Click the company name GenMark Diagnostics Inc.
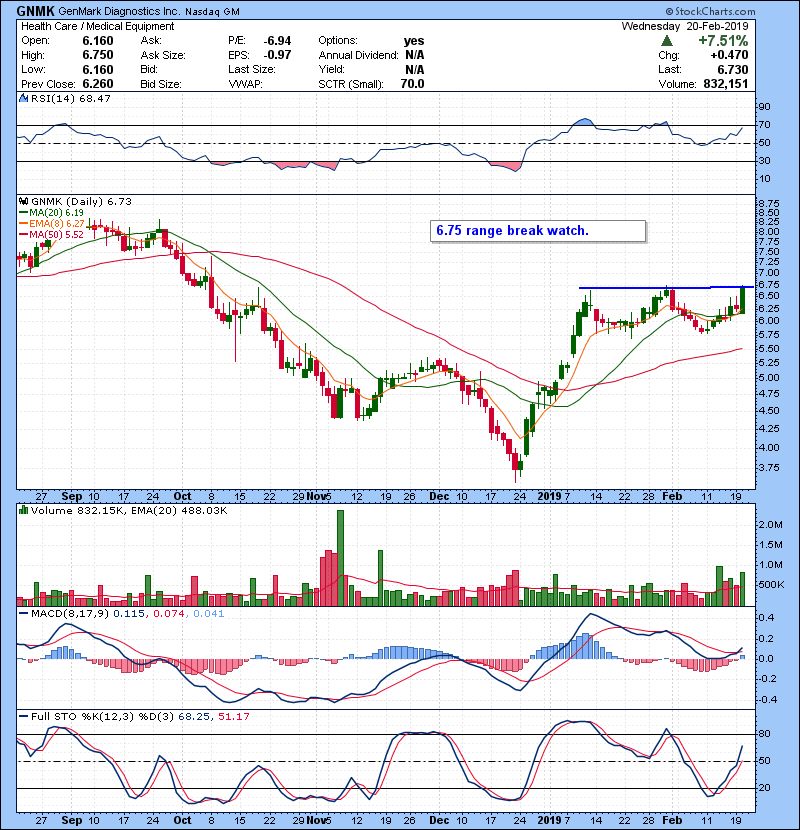This screenshot has height=830, width=800. click(x=119, y=11)
